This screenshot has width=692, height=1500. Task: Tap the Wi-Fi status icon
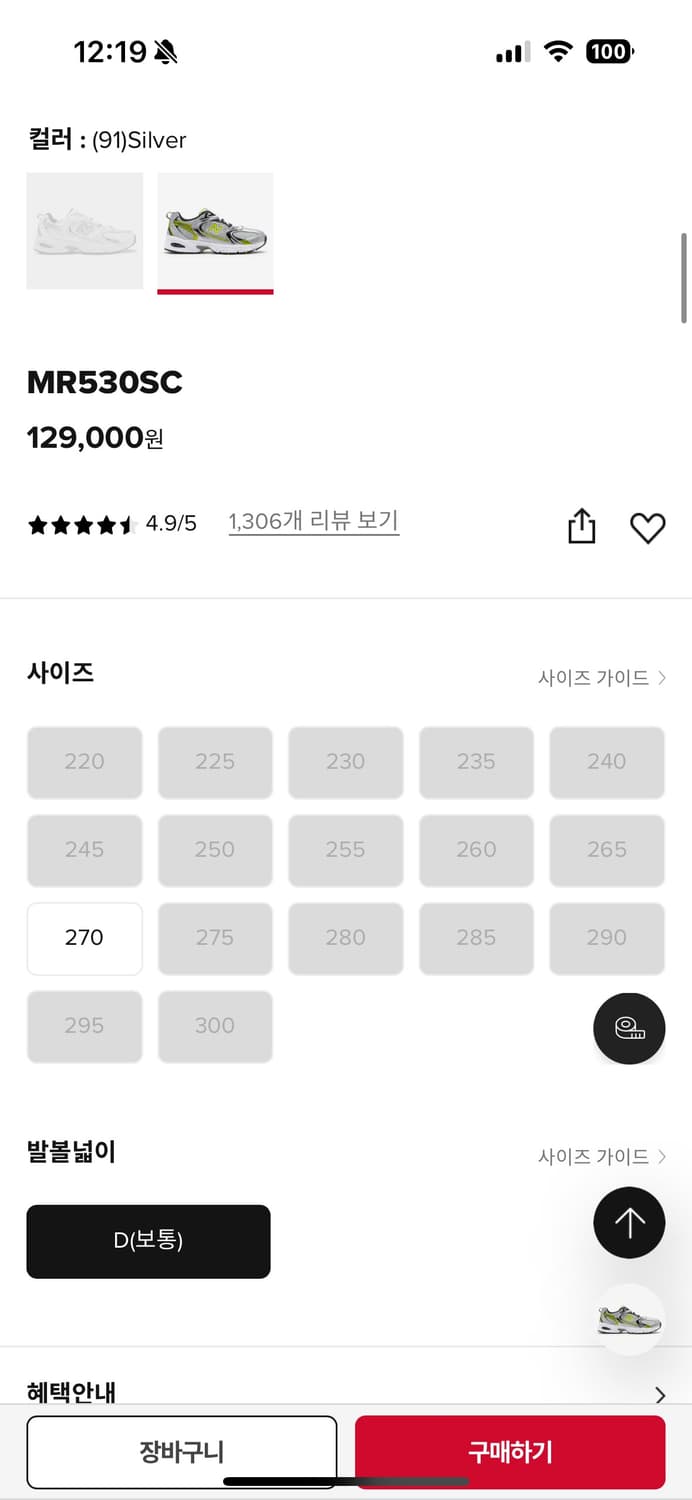[x=558, y=52]
